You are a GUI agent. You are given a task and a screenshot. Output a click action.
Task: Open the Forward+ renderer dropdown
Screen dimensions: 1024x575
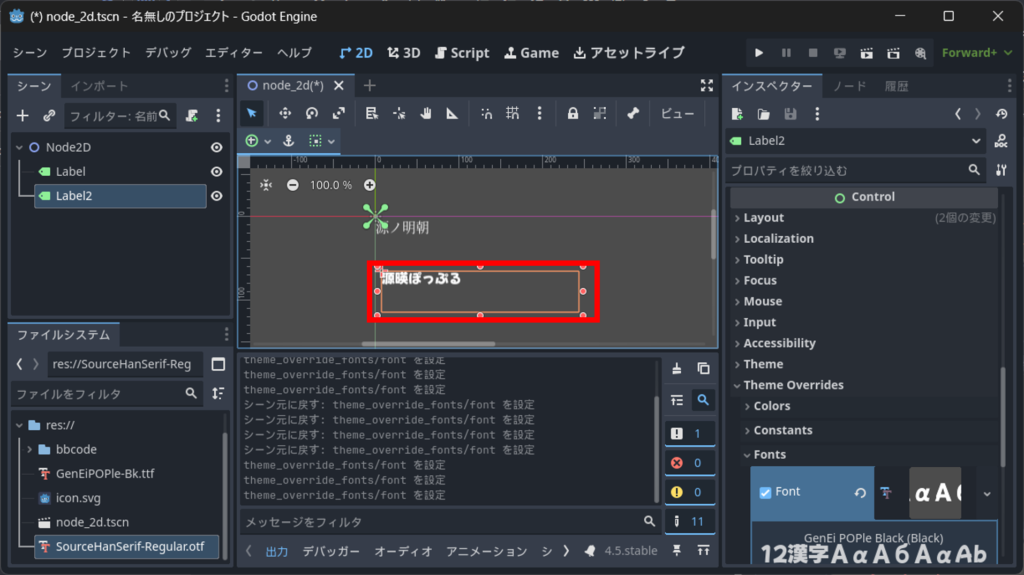tap(969, 53)
